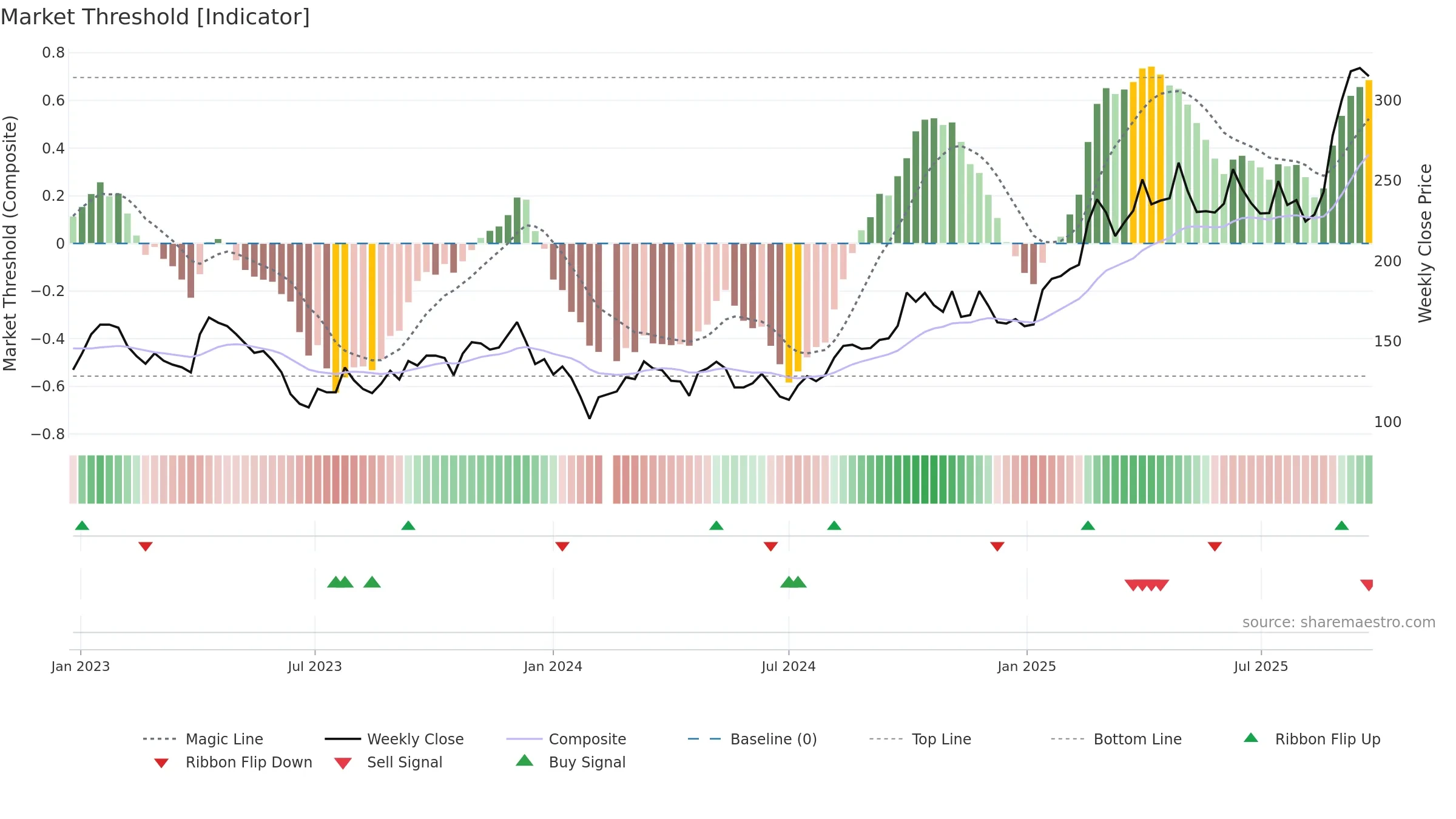The height and width of the screenshot is (819, 1456).
Task: Click the Jan 2025 x-axis label
Action: tap(1027, 667)
